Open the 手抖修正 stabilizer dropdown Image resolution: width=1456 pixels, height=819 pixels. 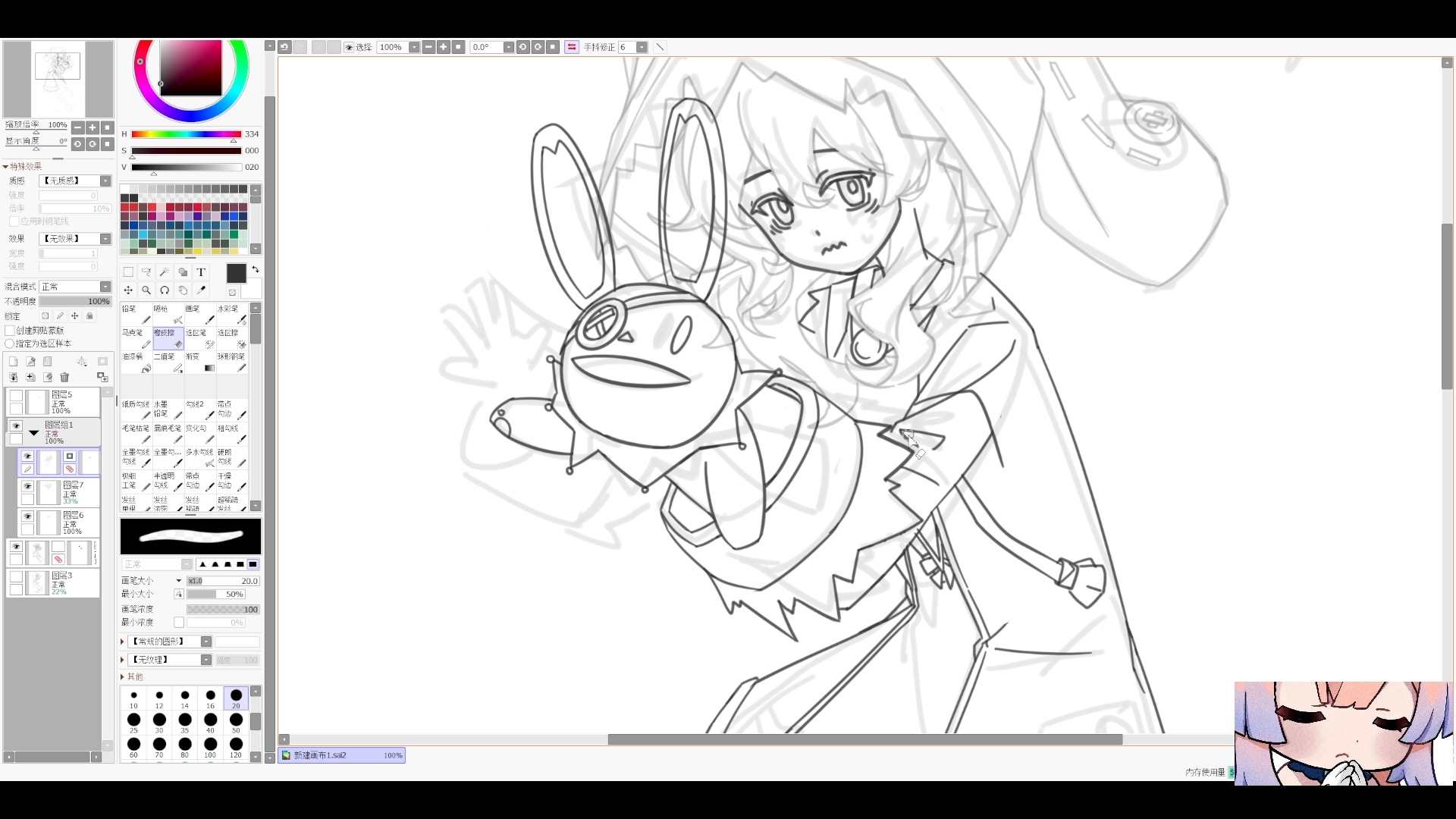click(642, 47)
